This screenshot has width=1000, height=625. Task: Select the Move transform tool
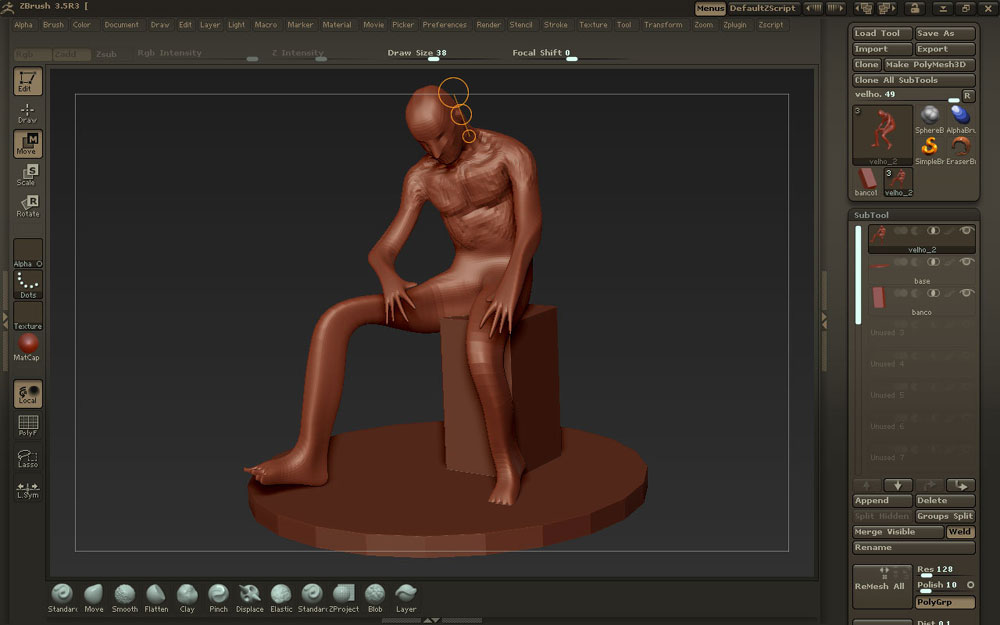(x=27, y=144)
